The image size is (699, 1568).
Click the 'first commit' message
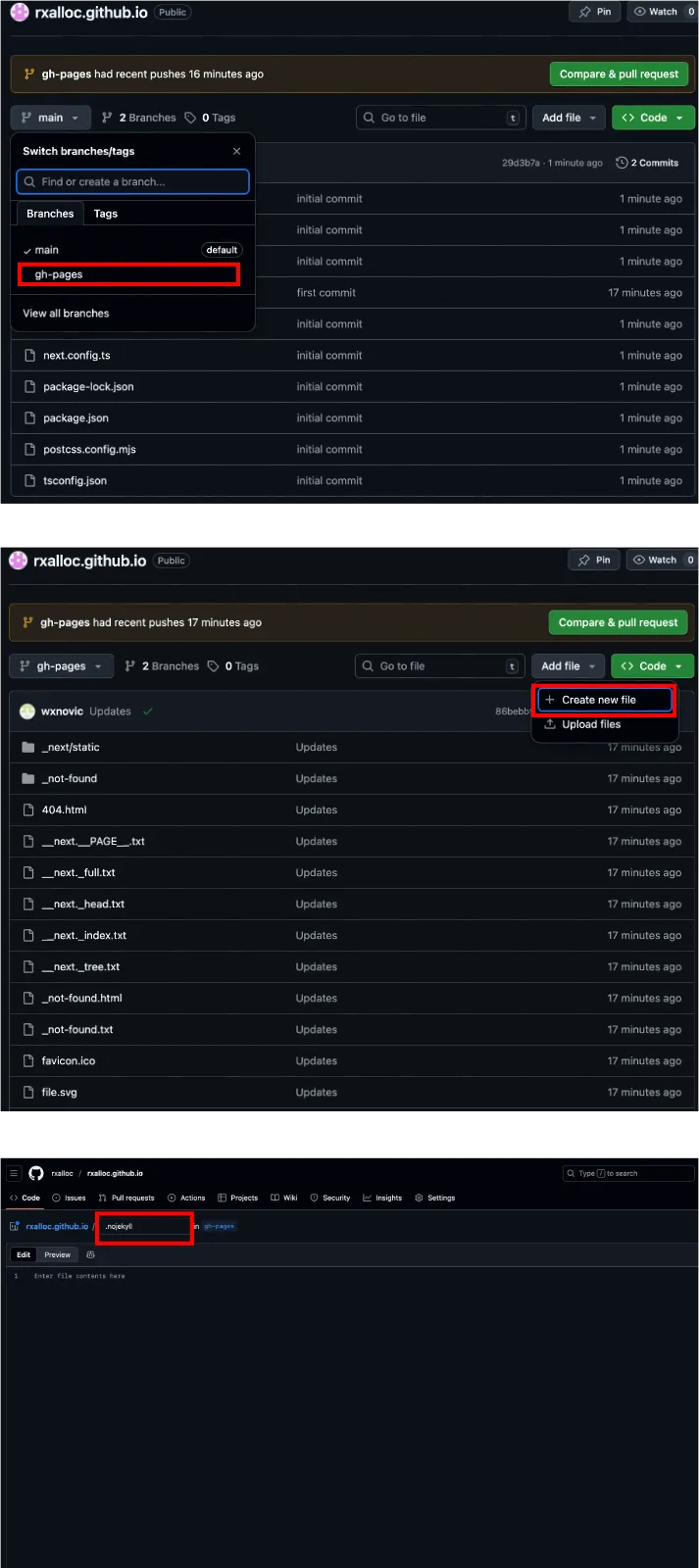[x=326, y=293]
